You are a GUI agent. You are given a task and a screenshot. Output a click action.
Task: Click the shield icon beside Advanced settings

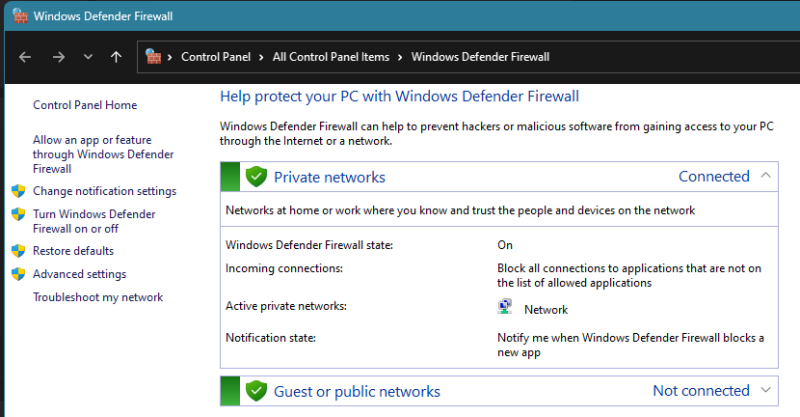pos(18,274)
